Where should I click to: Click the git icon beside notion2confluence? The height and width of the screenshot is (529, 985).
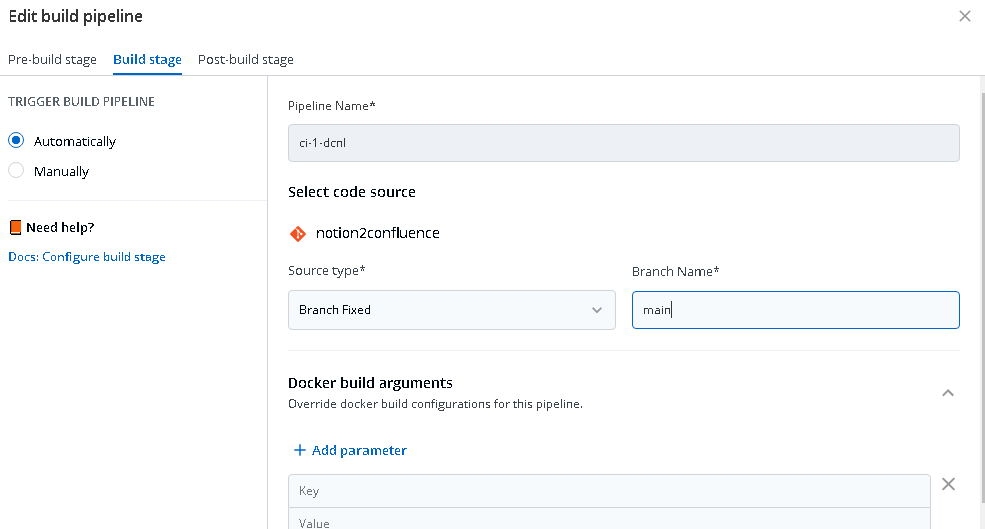[x=297, y=233]
